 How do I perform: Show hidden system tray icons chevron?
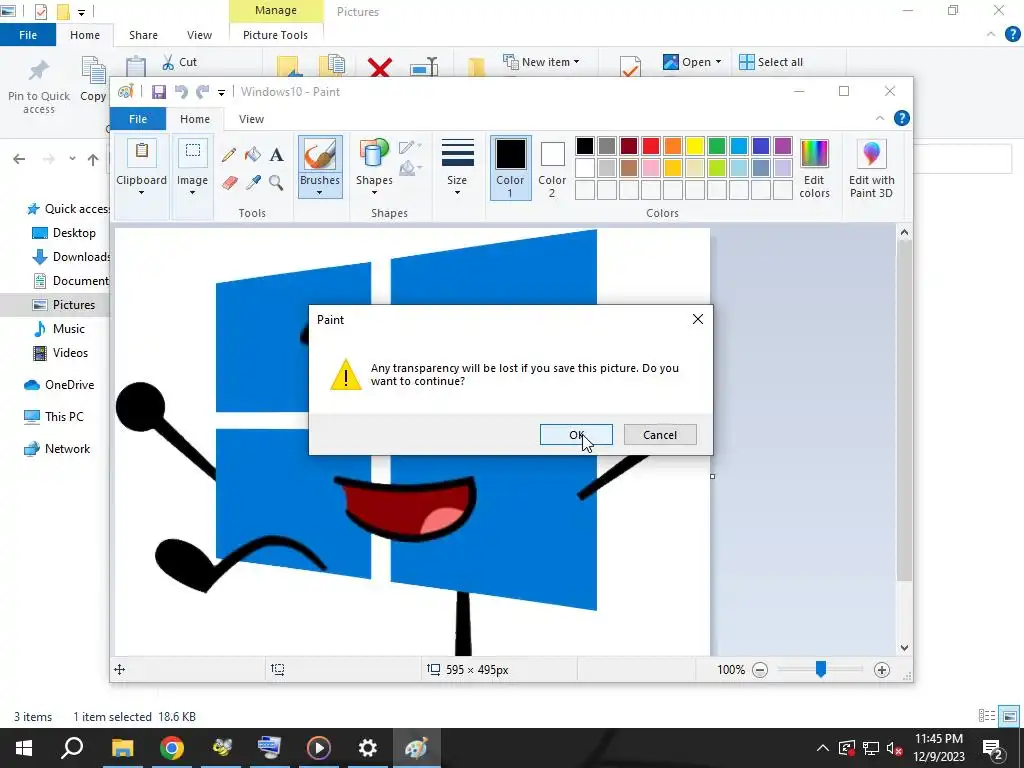click(823, 748)
